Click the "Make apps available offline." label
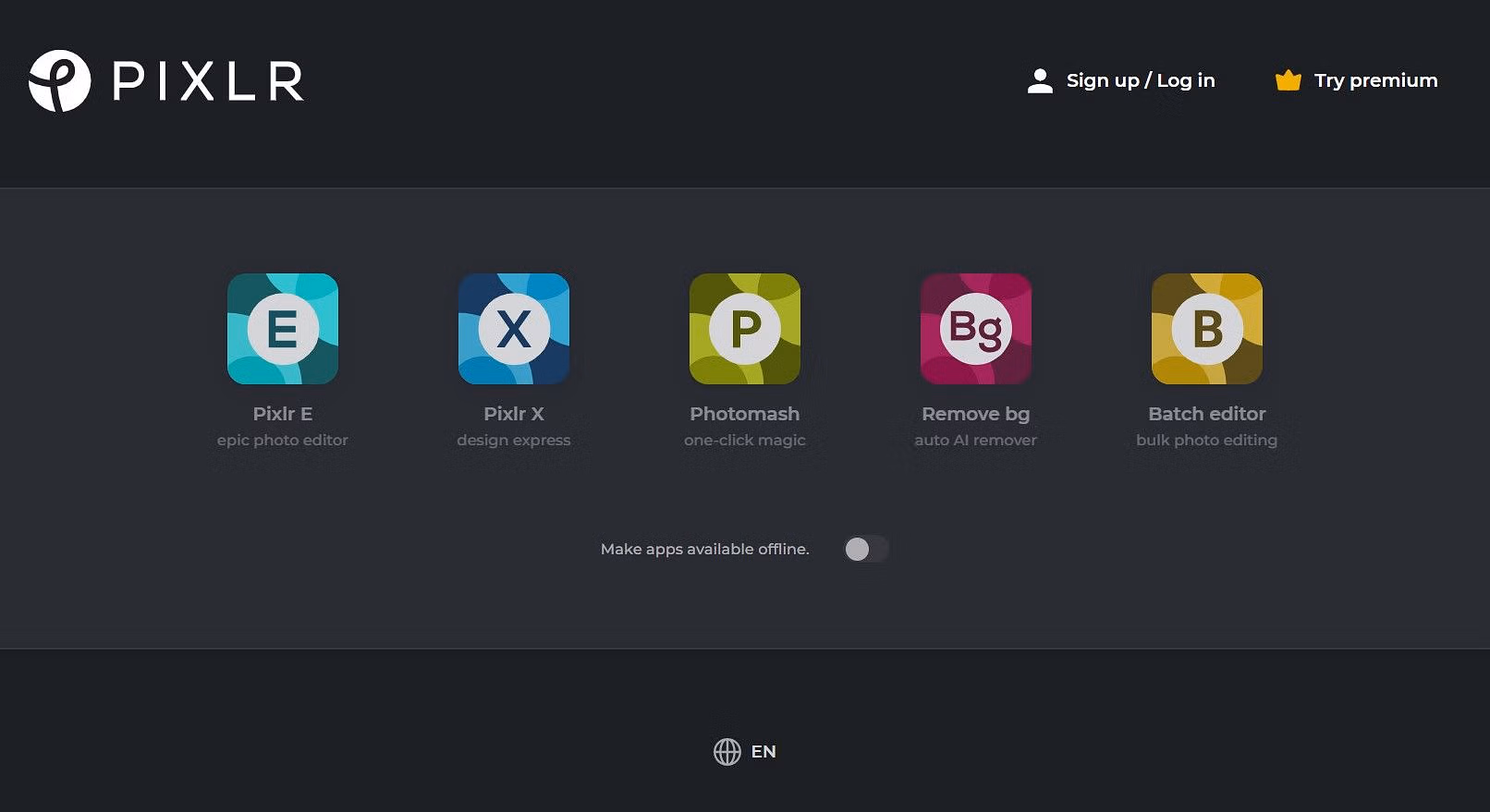Screen dimensions: 1490x812 click(704, 550)
